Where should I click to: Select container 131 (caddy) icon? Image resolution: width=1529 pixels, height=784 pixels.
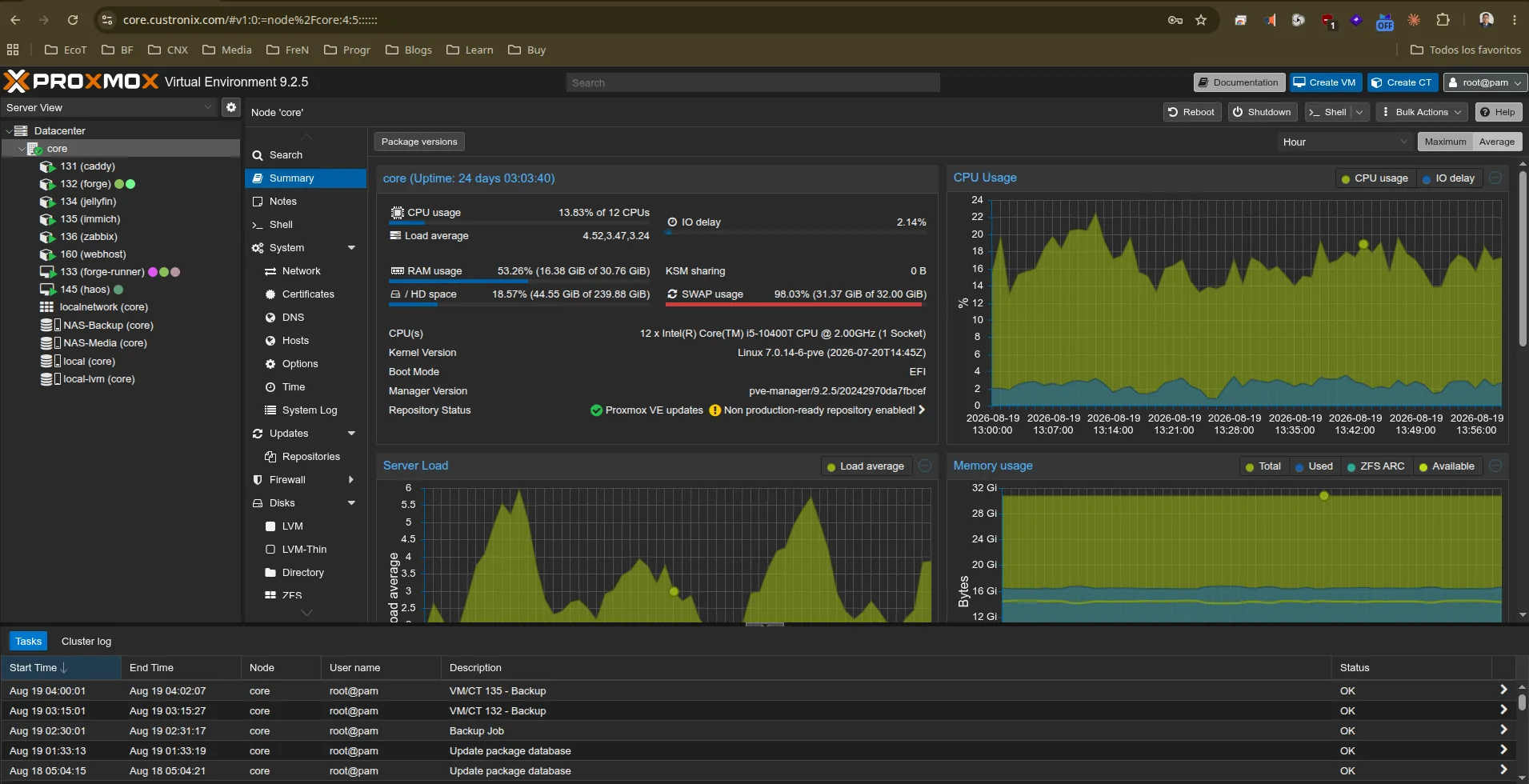point(47,166)
